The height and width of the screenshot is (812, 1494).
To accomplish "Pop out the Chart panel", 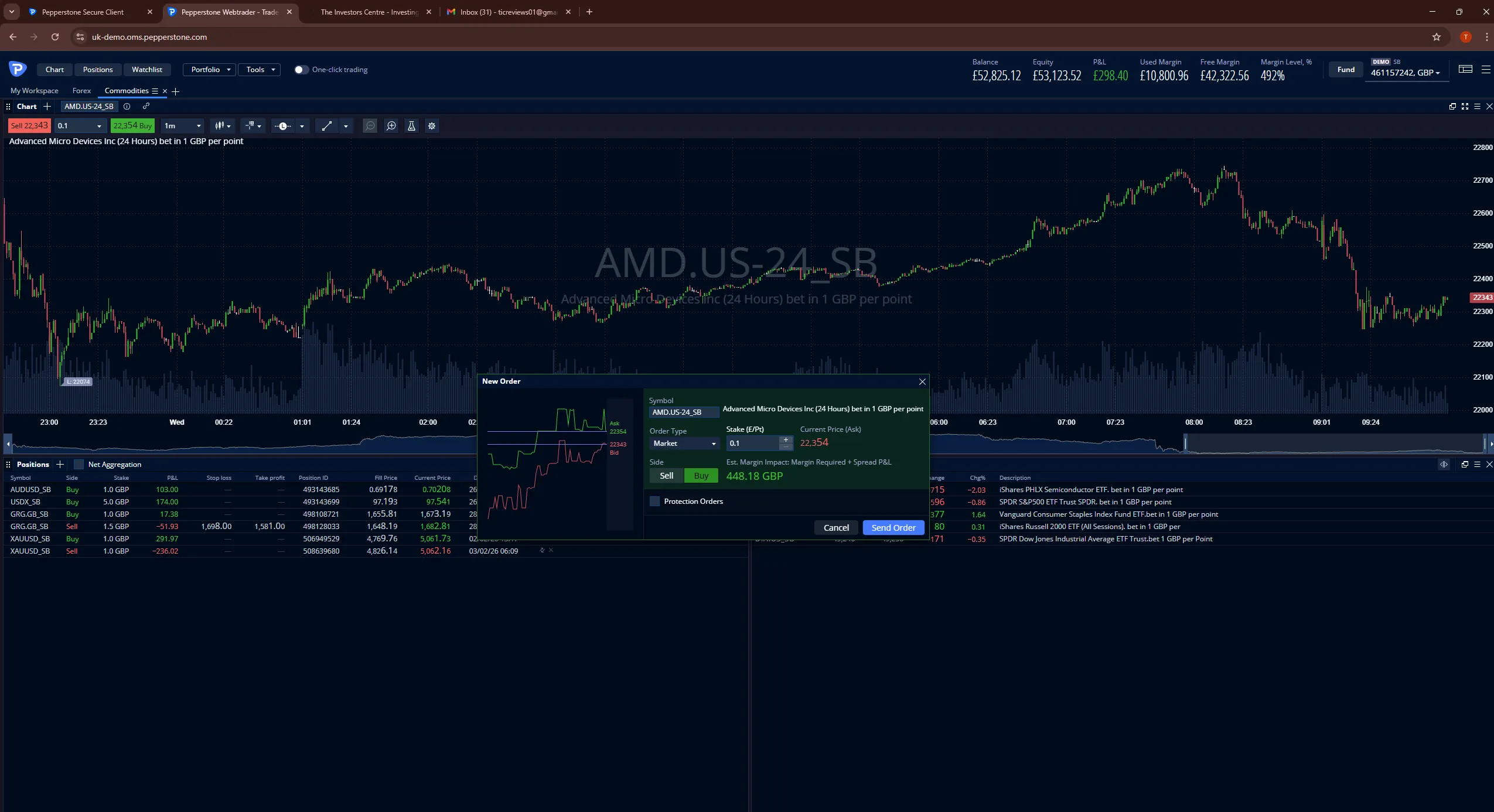I will tap(1452, 107).
